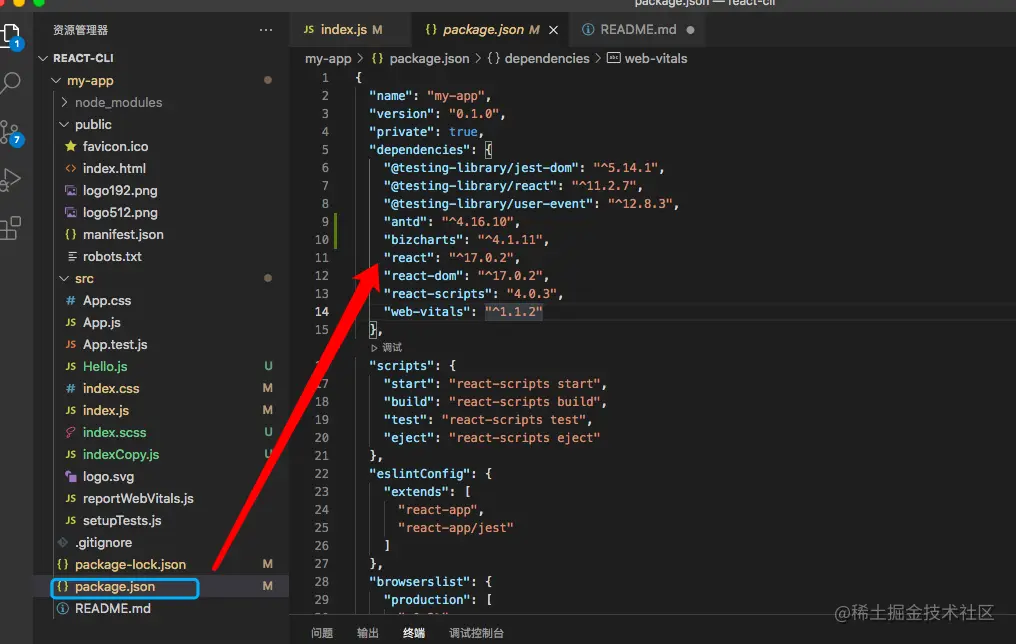Open the 问题 problems panel tab
This screenshot has height=644, width=1016.
[321, 633]
